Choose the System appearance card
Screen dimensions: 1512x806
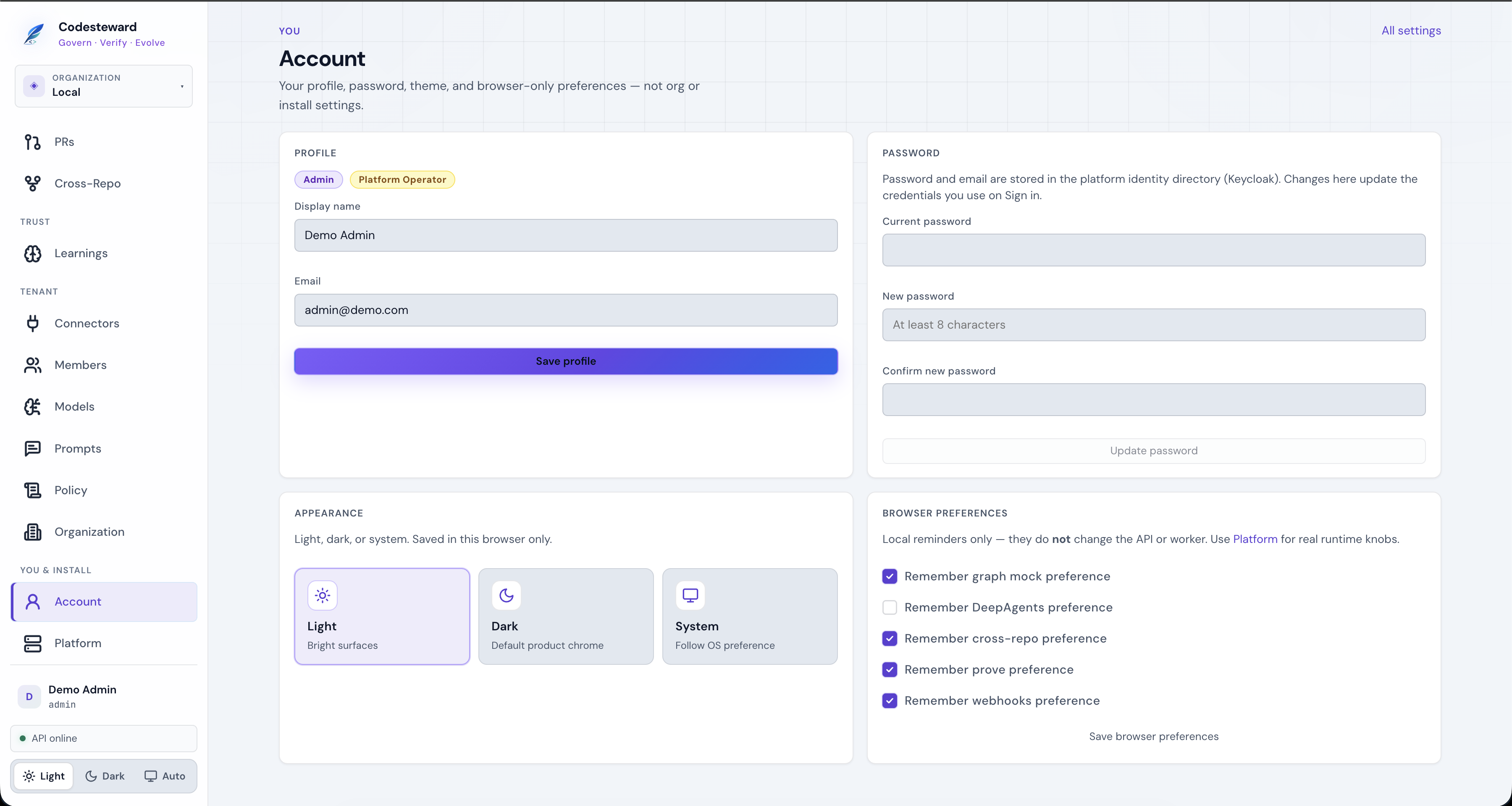(750, 616)
